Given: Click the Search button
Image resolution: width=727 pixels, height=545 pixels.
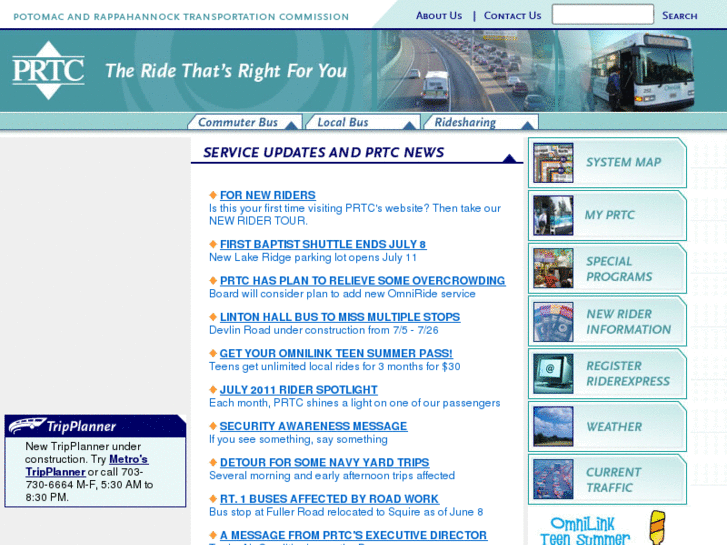Looking at the screenshot, I should (679, 15).
